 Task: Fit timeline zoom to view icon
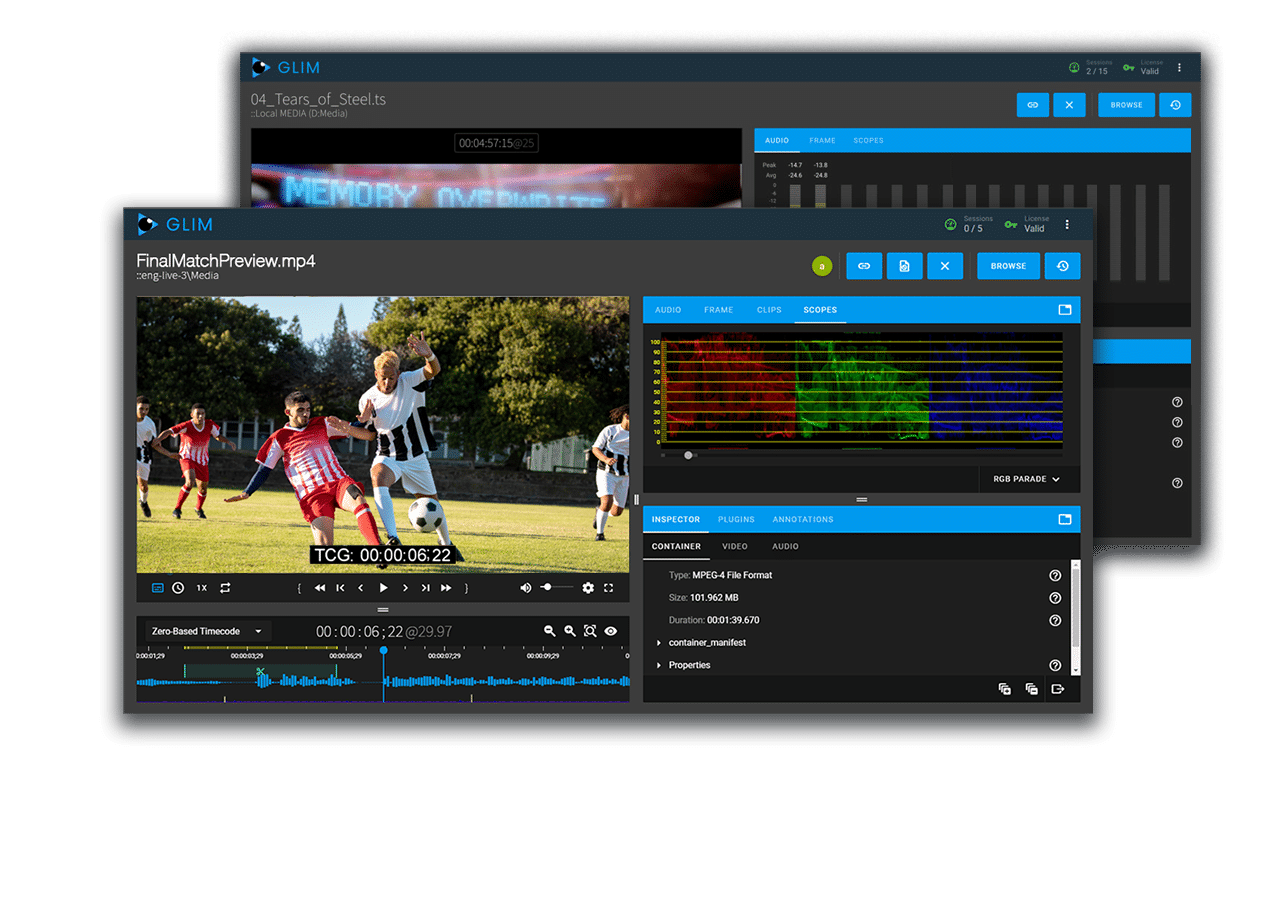click(590, 631)
